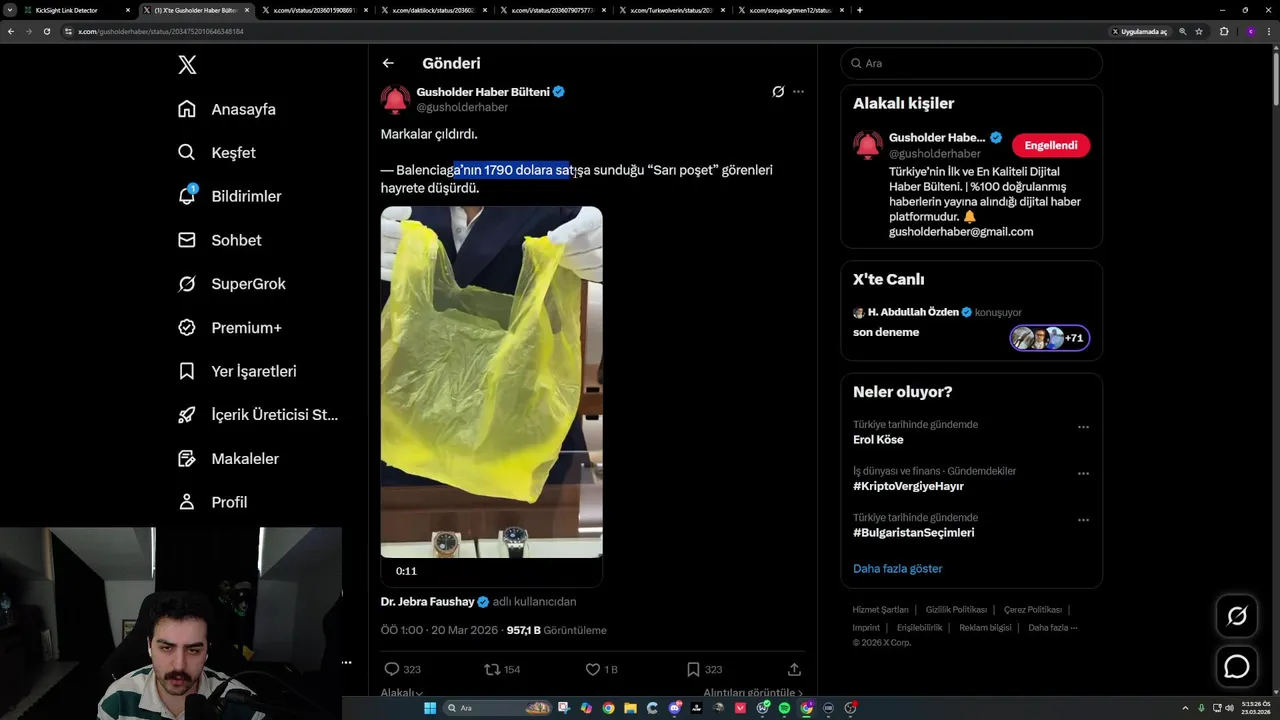
Task: Open a new browser tab with plus
Action: 860,10
